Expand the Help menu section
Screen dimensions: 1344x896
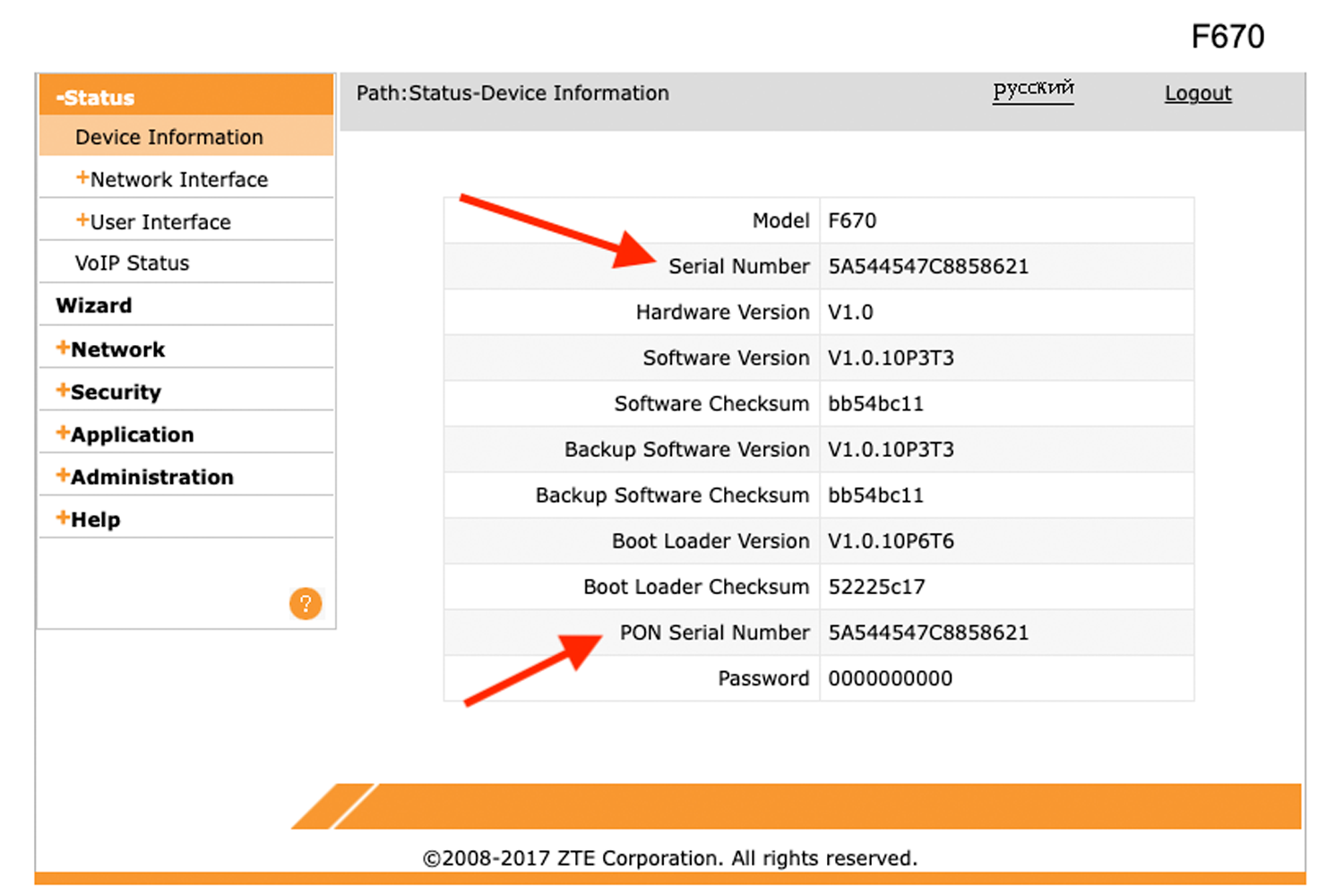[88, 519]
